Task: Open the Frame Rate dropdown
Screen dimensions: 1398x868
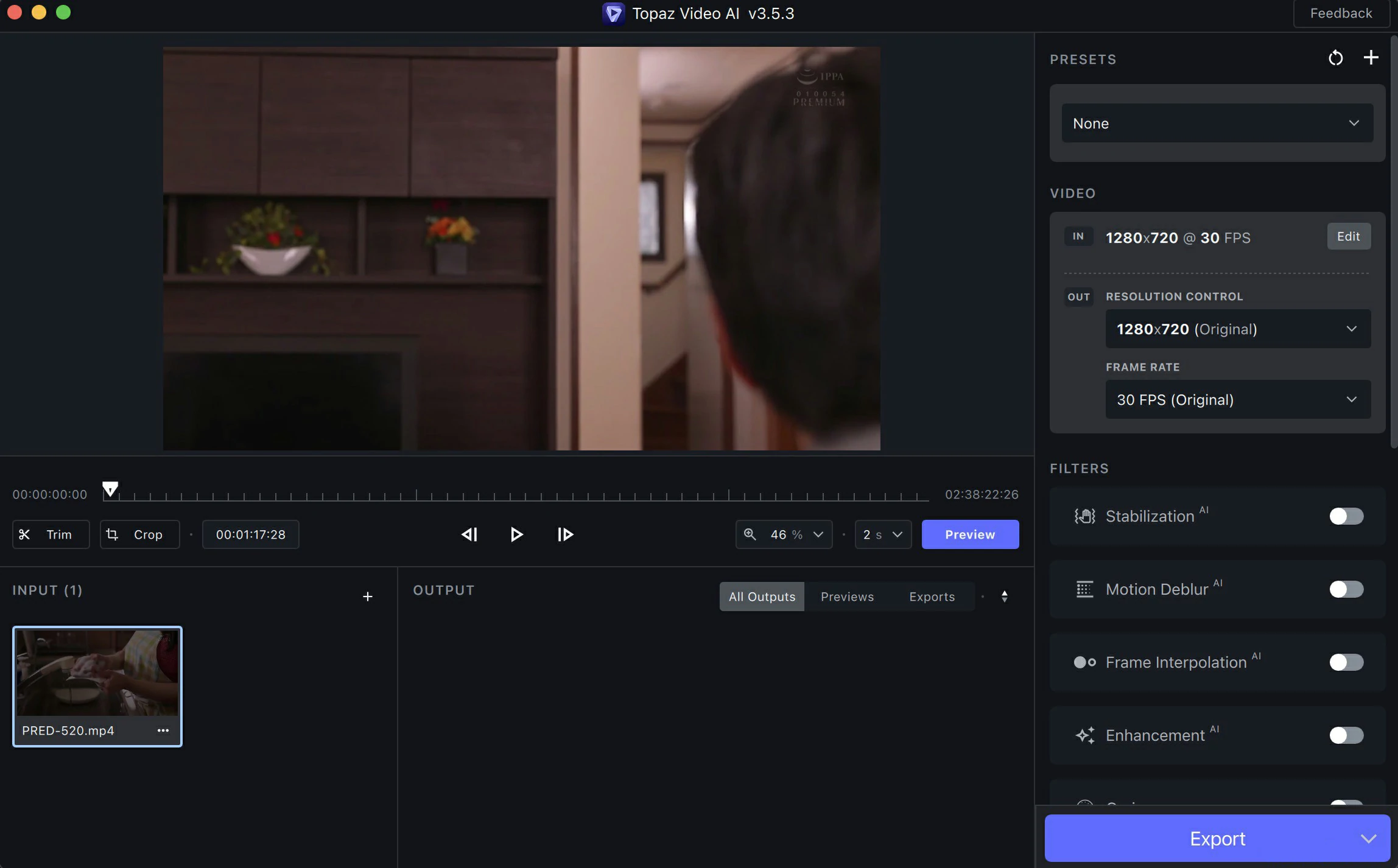Action: [1236, 399]
